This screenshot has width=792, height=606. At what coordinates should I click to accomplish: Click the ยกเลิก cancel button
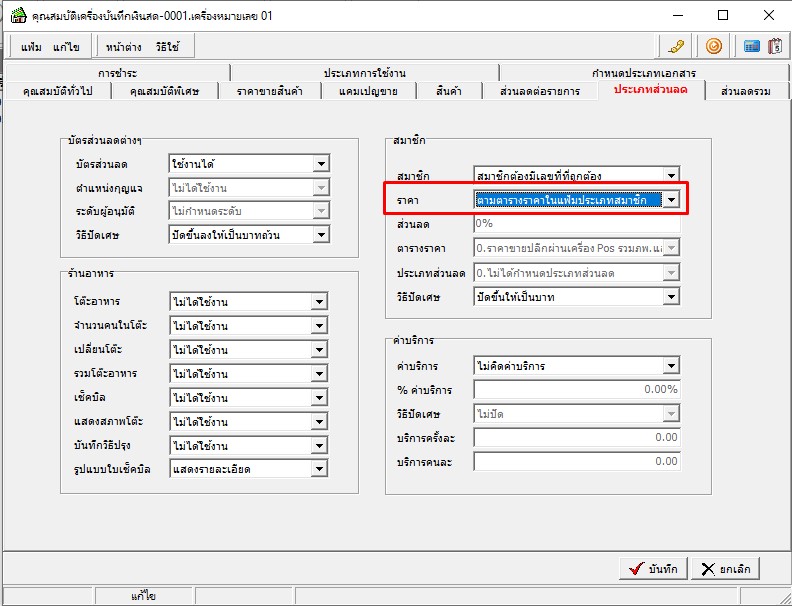click(725, 568)
